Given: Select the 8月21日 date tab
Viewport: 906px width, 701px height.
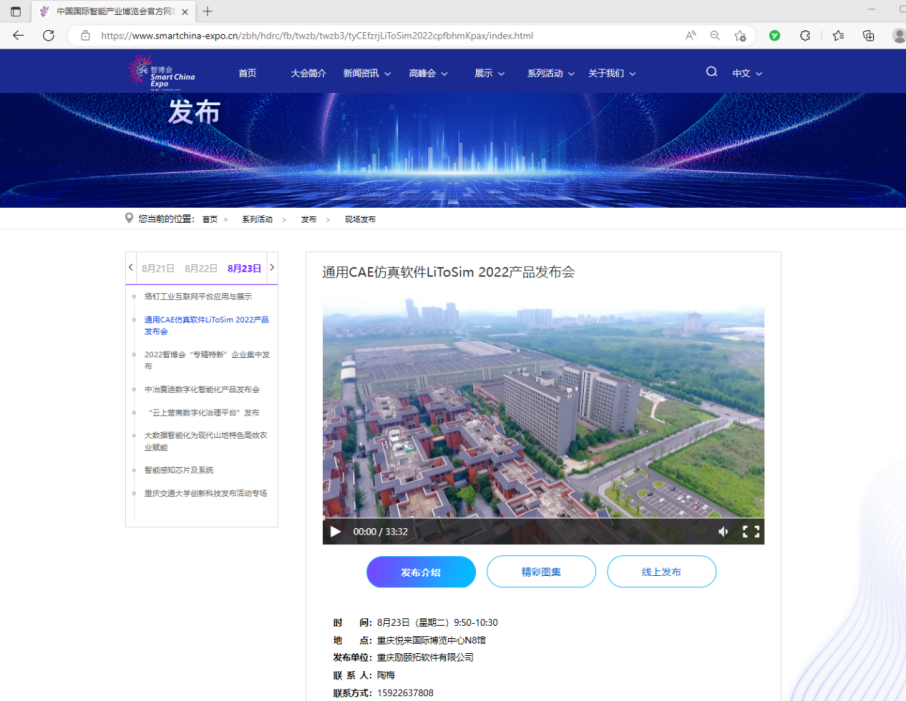Looking at the screenshot, I should 158,268.
